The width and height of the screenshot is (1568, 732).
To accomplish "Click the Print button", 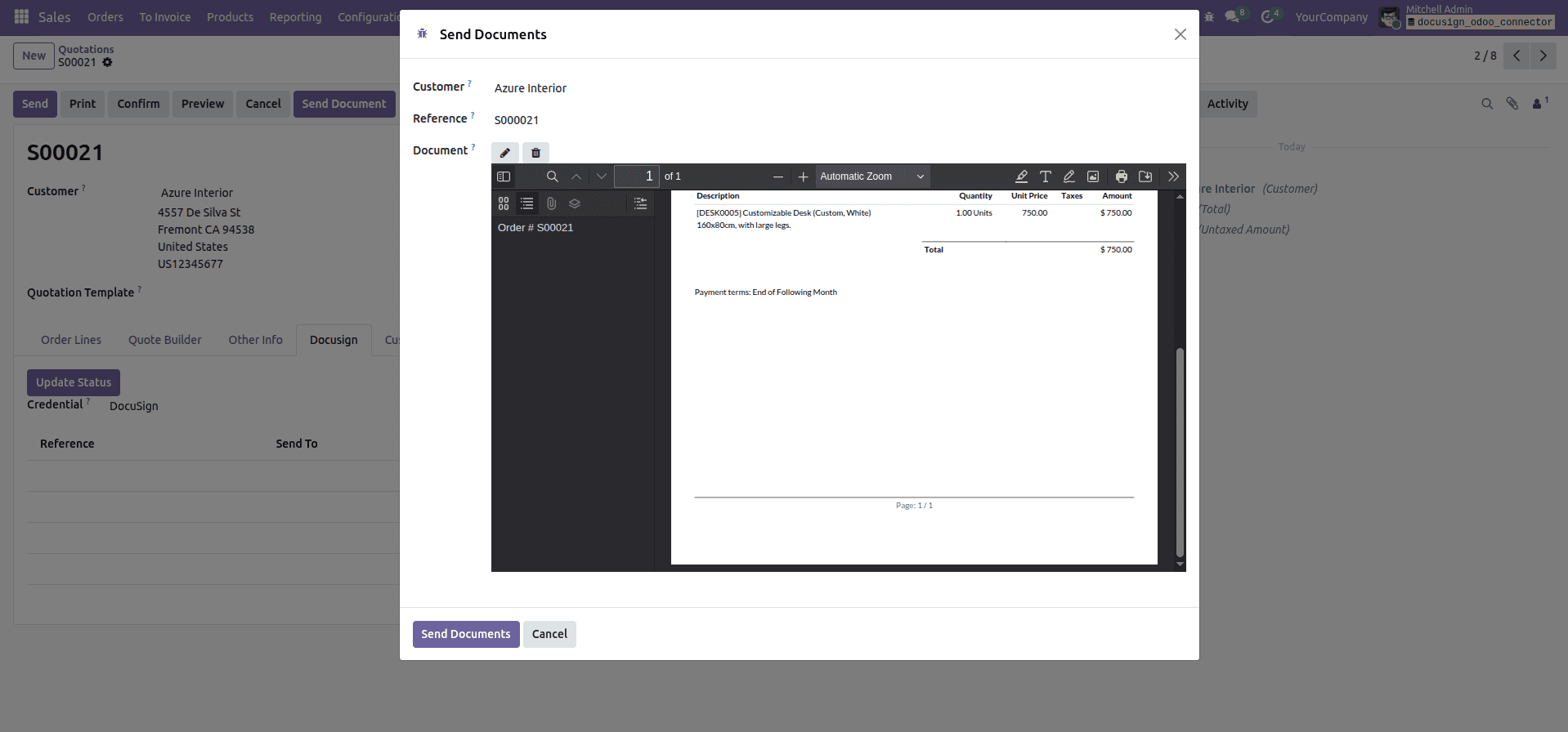I will pos(83,104).
